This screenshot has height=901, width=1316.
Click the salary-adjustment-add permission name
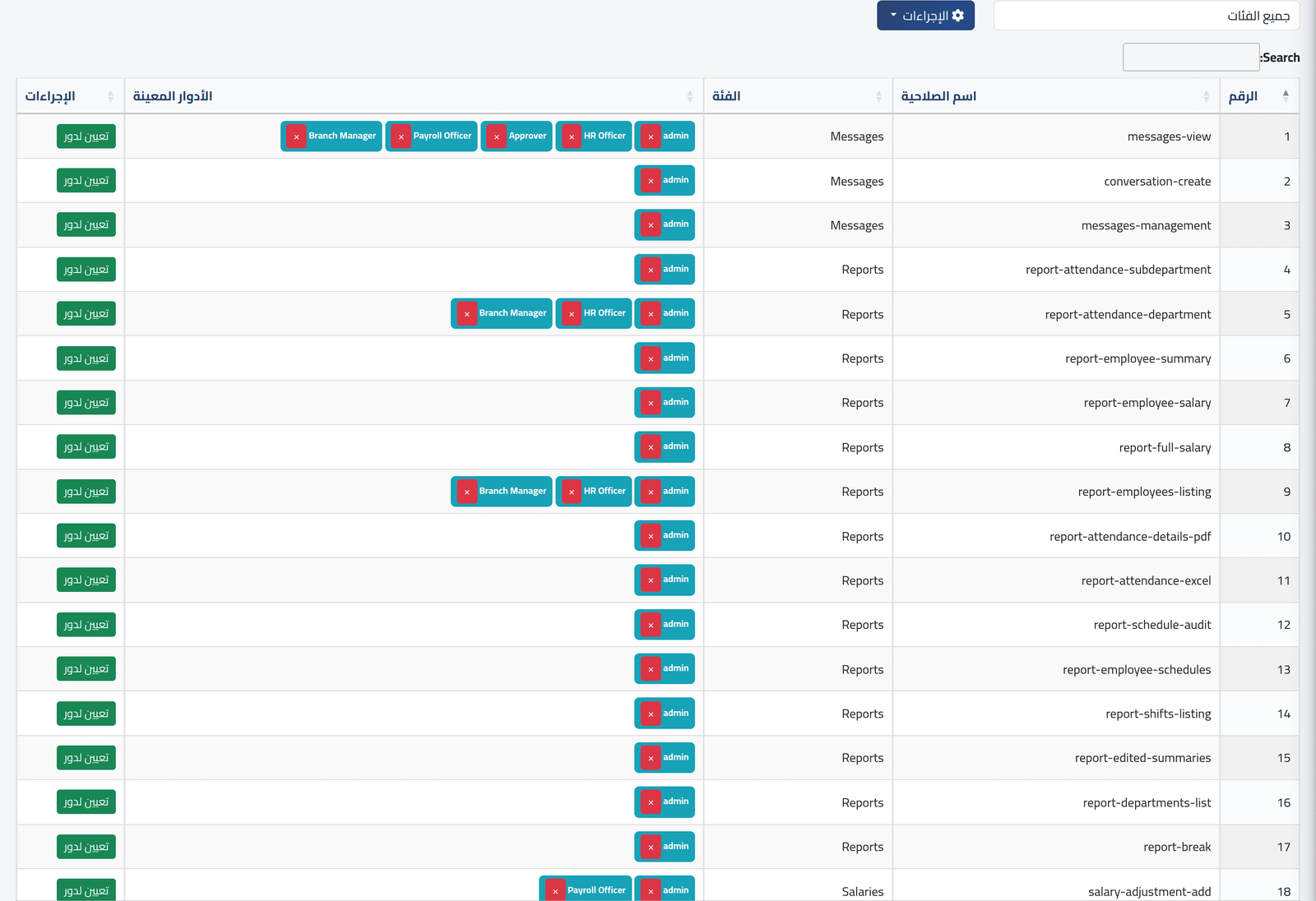tap(1149, 891)
